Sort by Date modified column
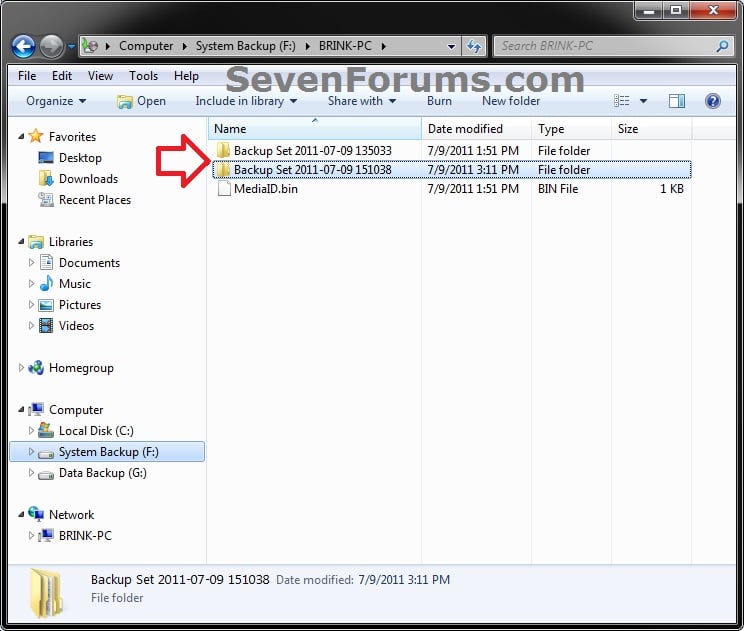 (x=476, y=129)
